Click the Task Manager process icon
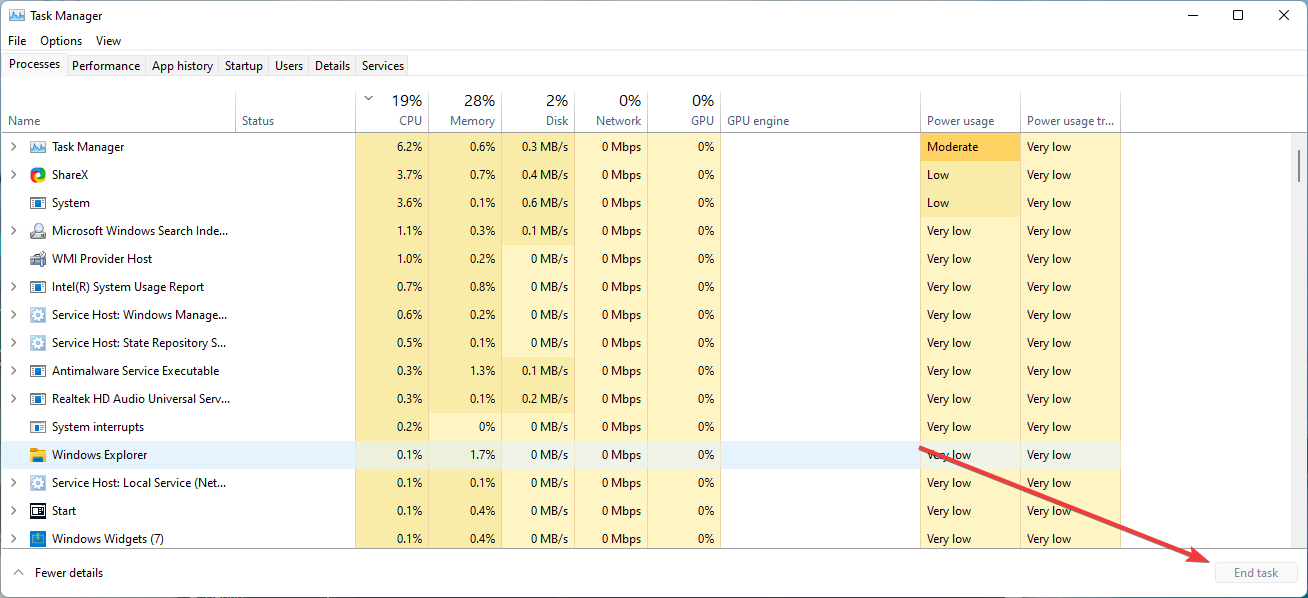Image resolution: width=1308 pixels, height=598 pixels. (38, 147)
